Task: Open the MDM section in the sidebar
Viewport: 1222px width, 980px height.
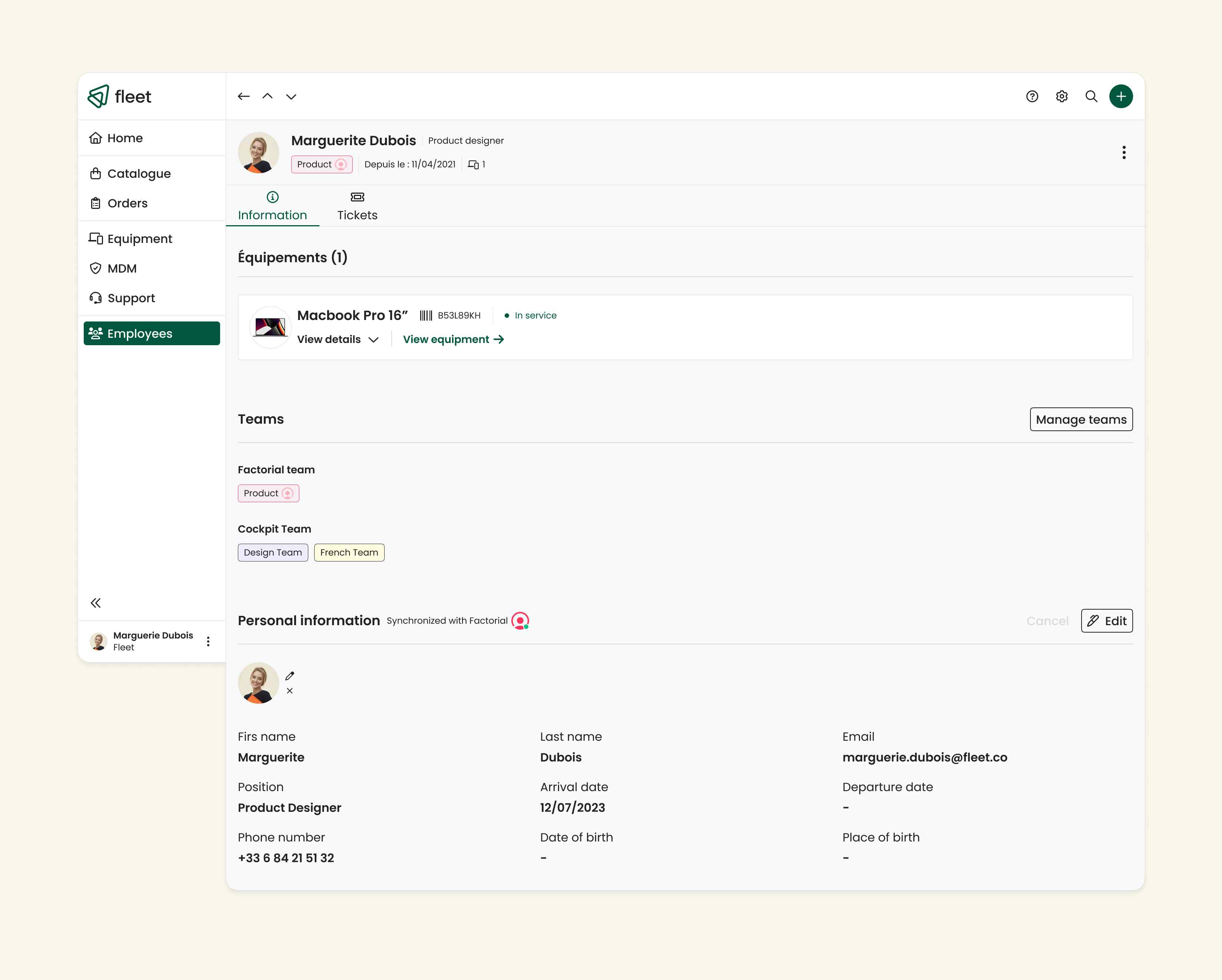Action: [x=122, y=269]
